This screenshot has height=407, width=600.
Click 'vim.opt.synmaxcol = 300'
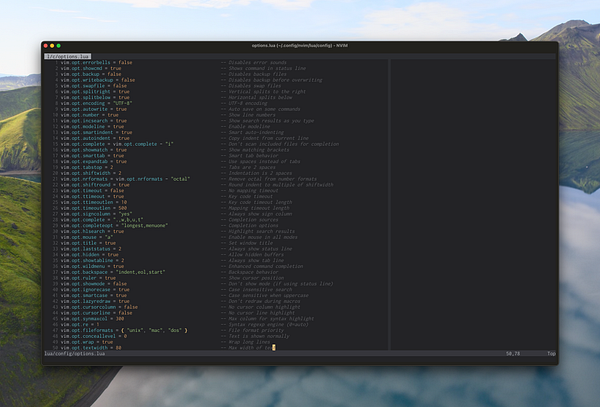tap(92, 319)
